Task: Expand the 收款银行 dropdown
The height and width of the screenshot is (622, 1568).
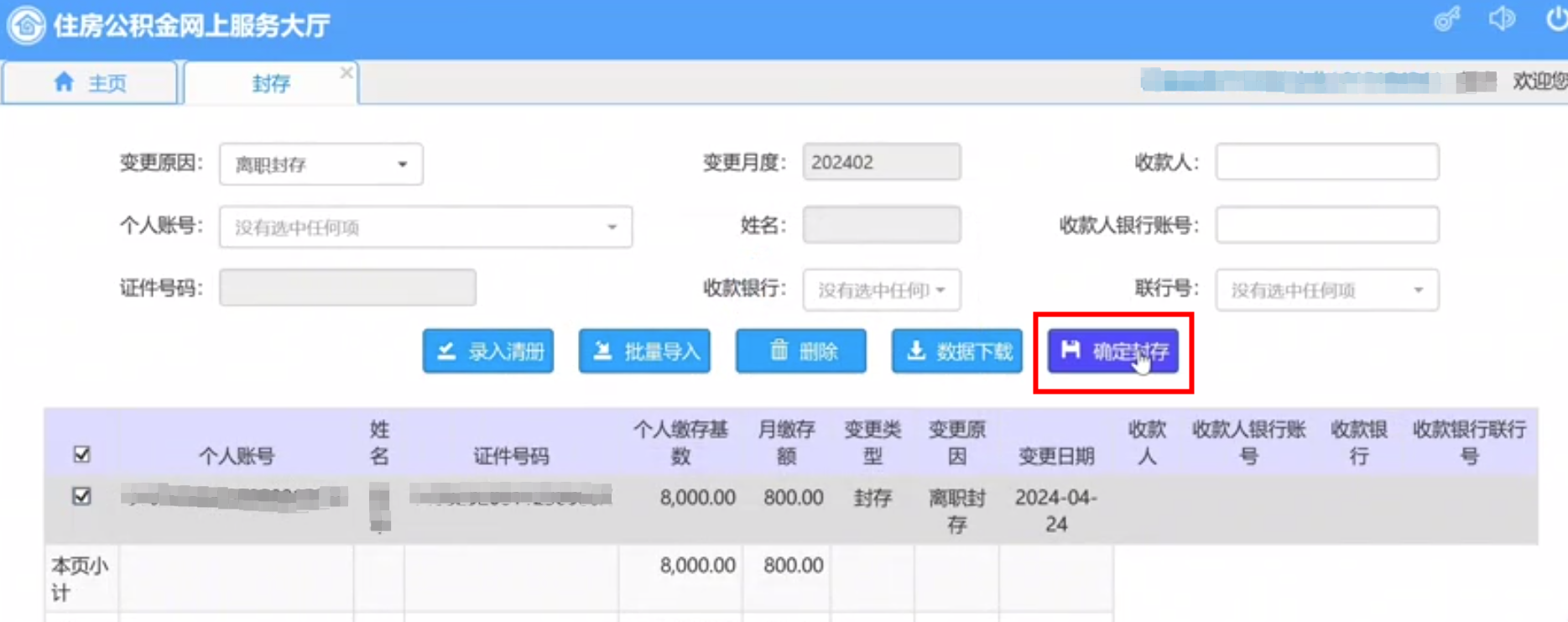Action: [882, 290]
